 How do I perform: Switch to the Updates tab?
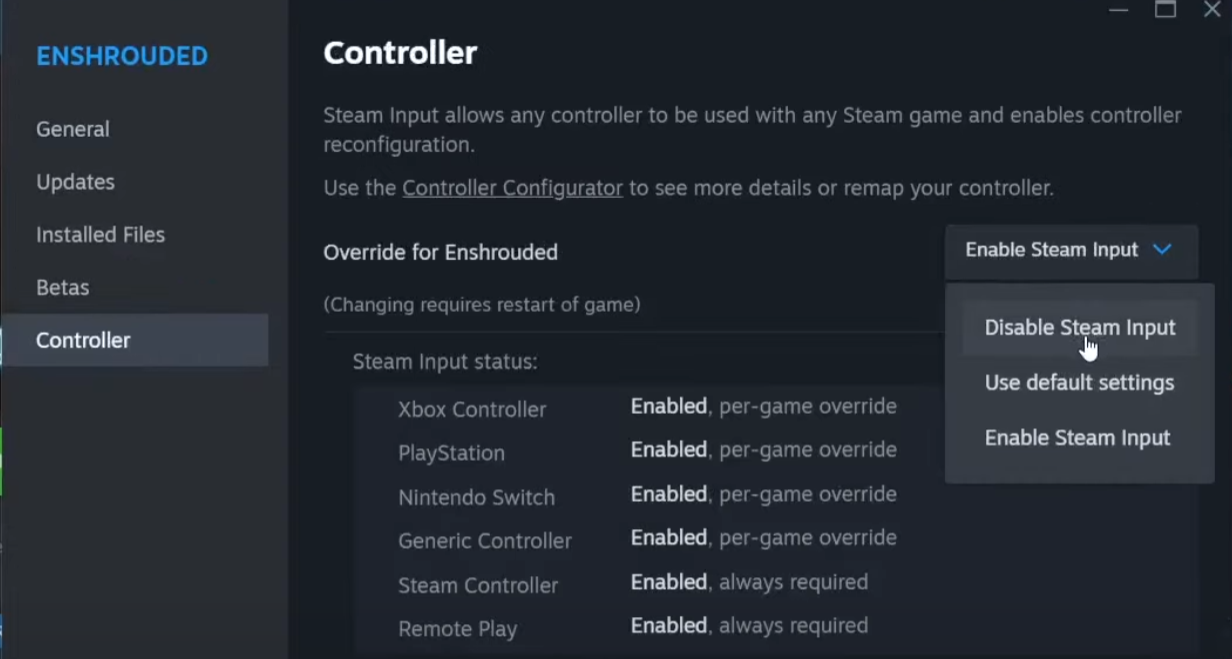pyautogui.click(x=76, y=182)
